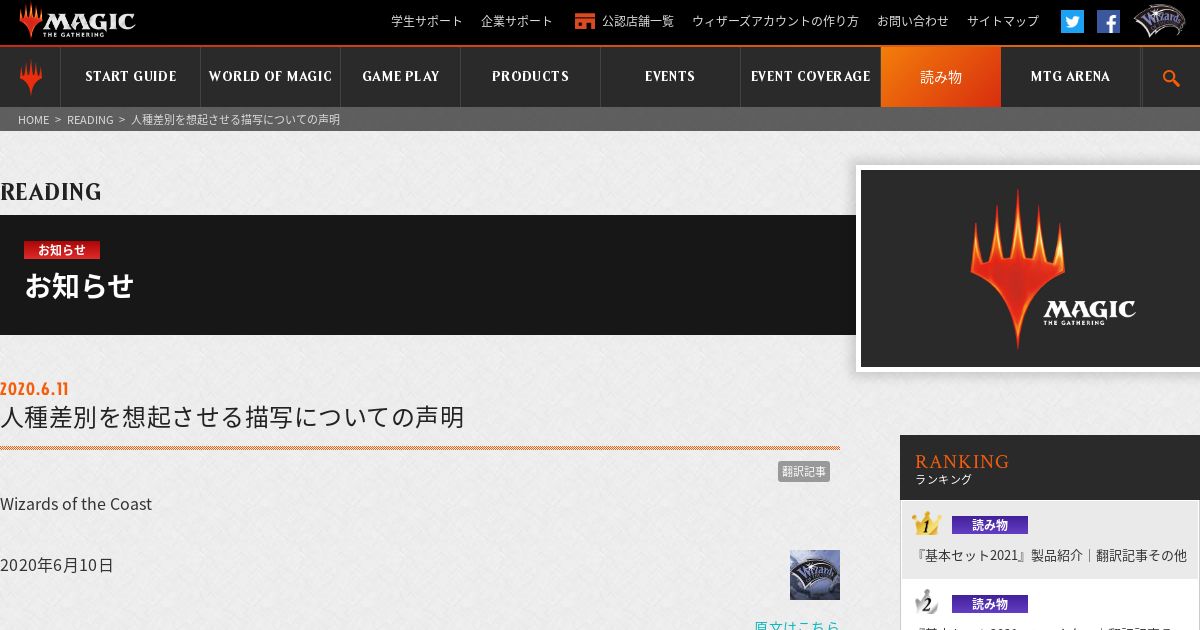Open EVENT COVERAGE menu

(x=810, y=77)
